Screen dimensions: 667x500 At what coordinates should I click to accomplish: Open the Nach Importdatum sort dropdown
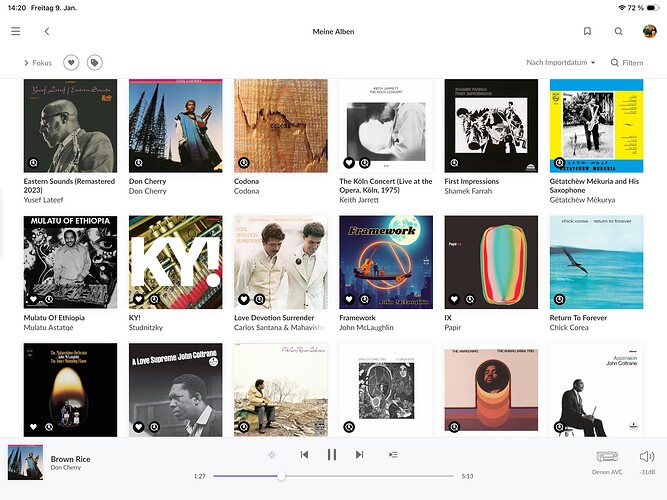[x=560, y=62]
